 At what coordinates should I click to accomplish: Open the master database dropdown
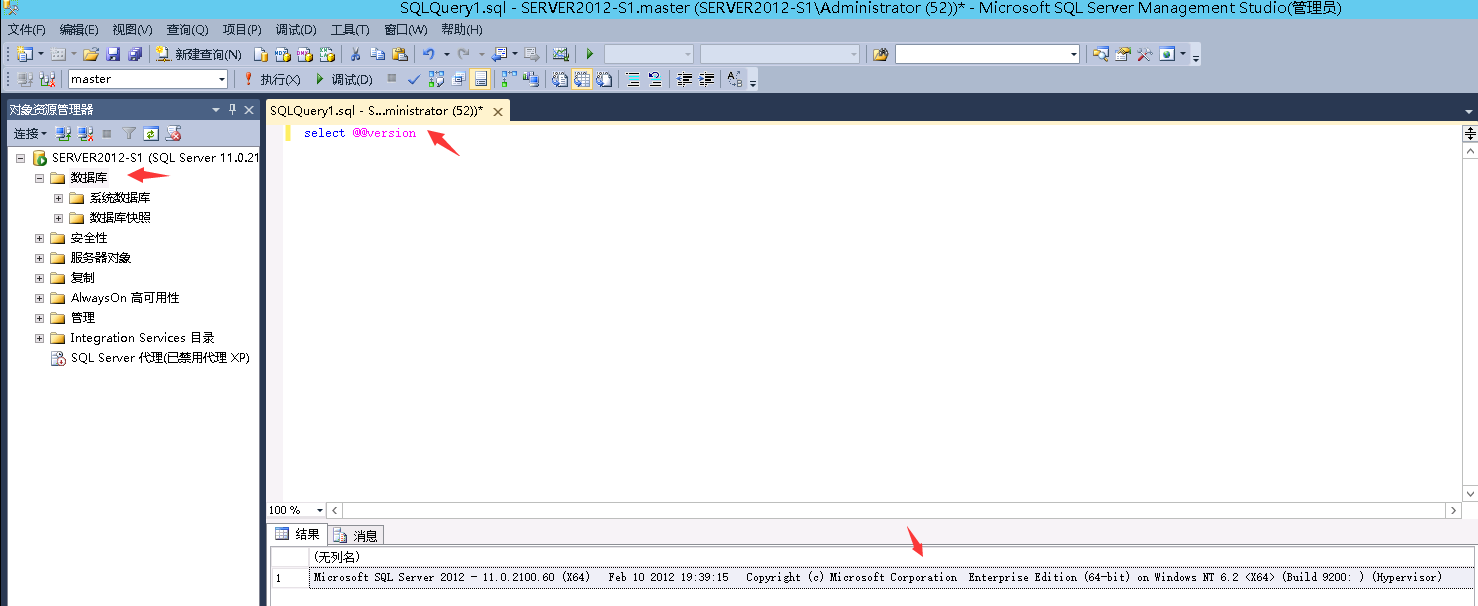click(222, 79)
